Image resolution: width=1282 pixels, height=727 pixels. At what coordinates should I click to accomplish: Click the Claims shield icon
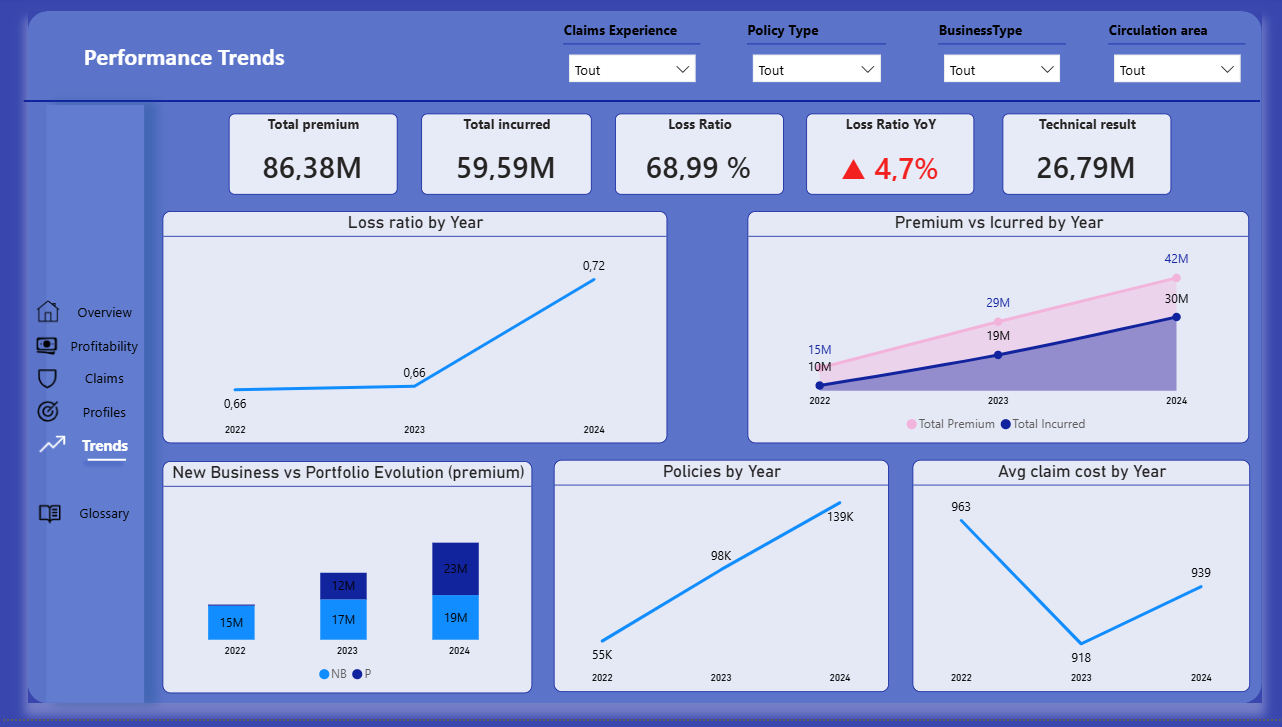tap(47, 378)
